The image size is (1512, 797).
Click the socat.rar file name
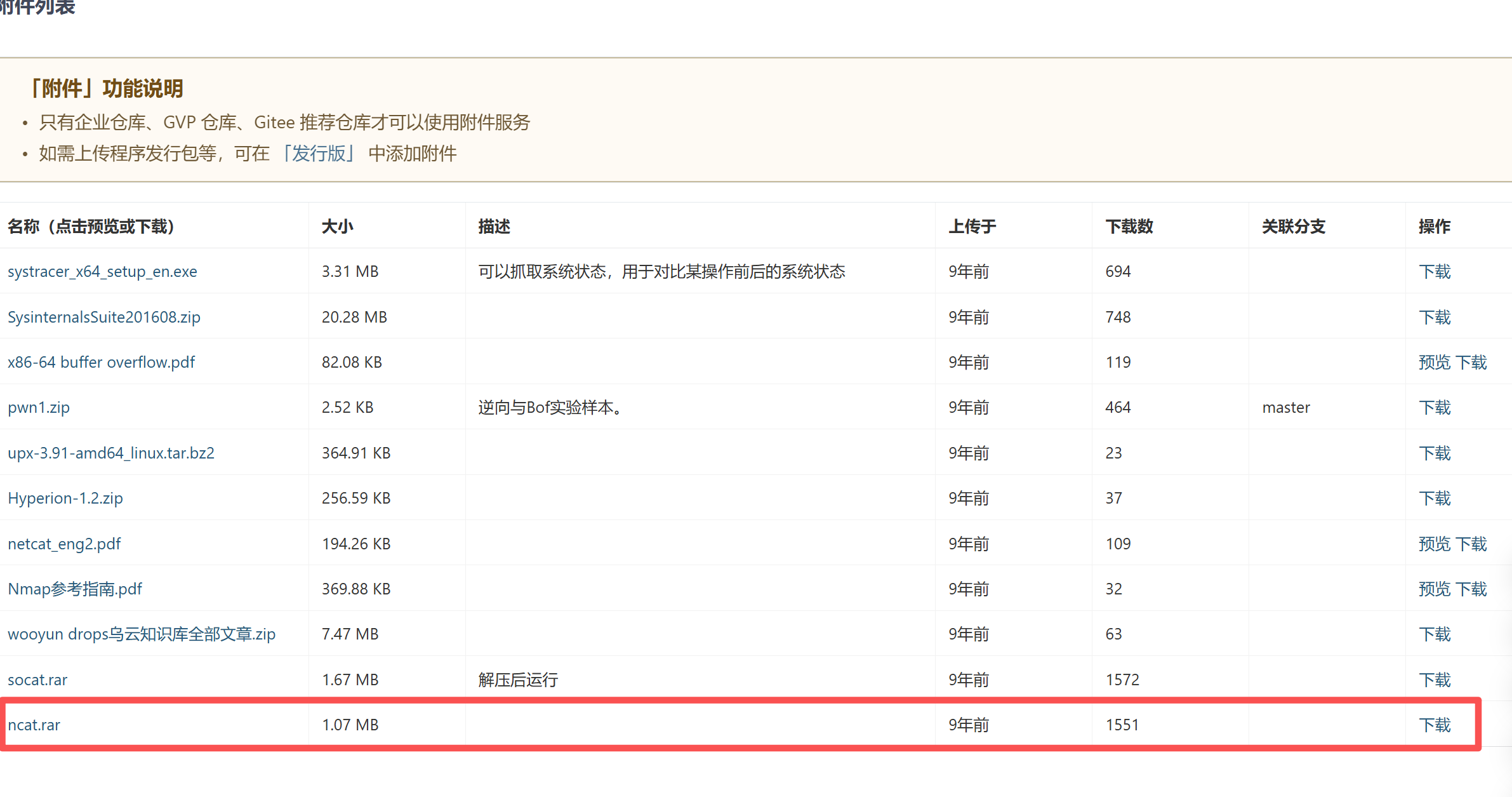tap(37, 680)
